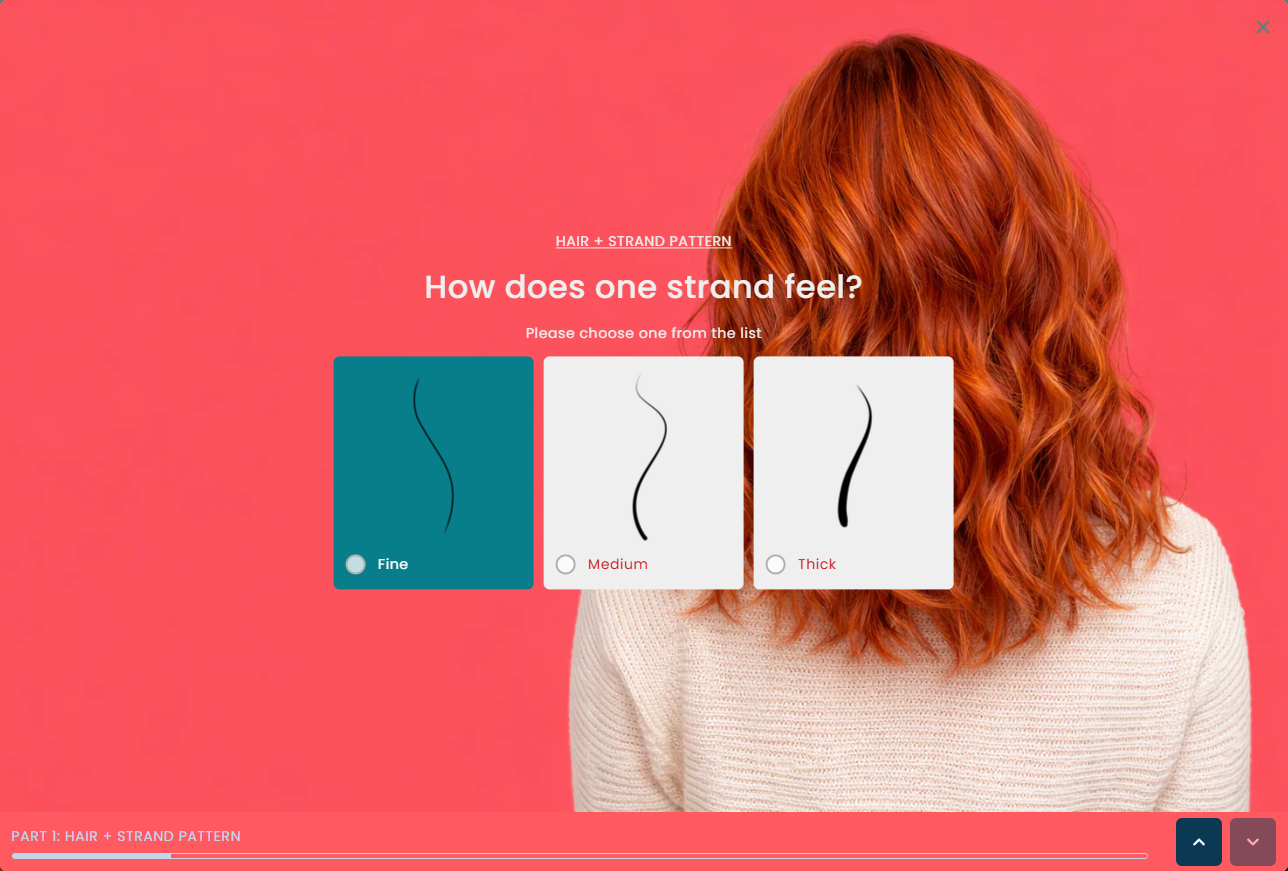Dismiss the survey with the X icon

[1262, 27]
